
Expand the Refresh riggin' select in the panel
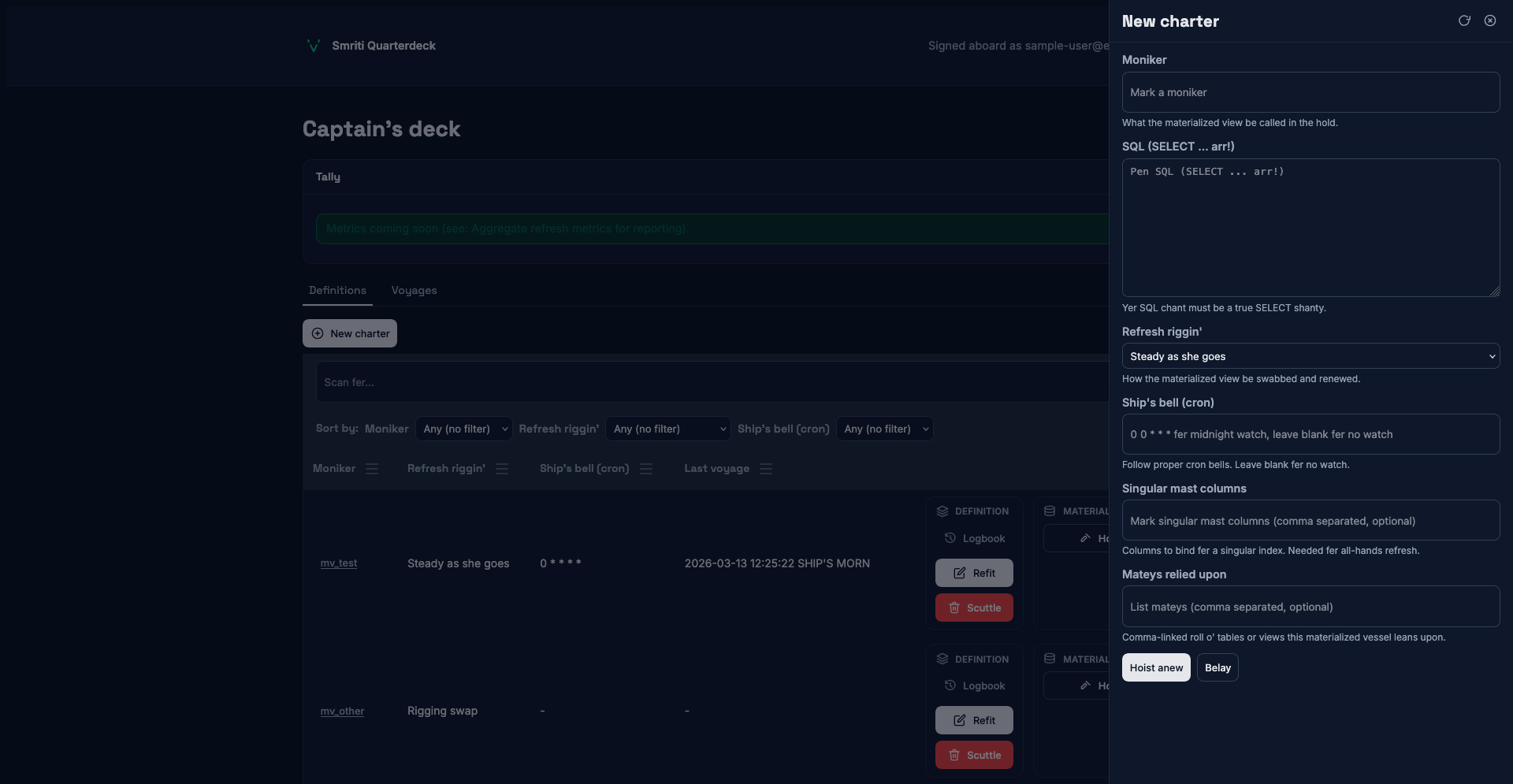pos(1310,356)
